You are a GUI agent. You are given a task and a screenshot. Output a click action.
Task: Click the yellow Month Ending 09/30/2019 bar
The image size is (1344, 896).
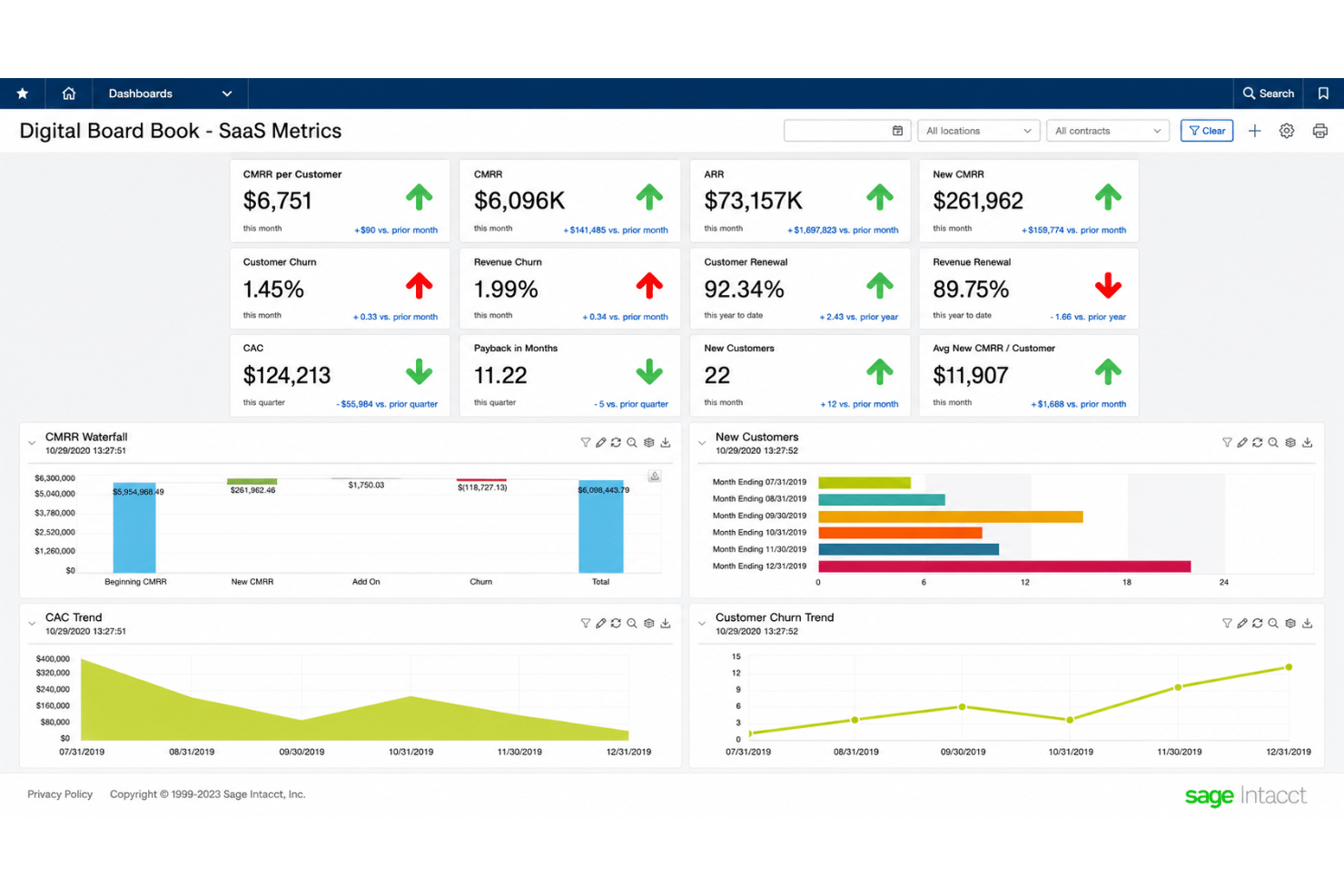(951, 517)
